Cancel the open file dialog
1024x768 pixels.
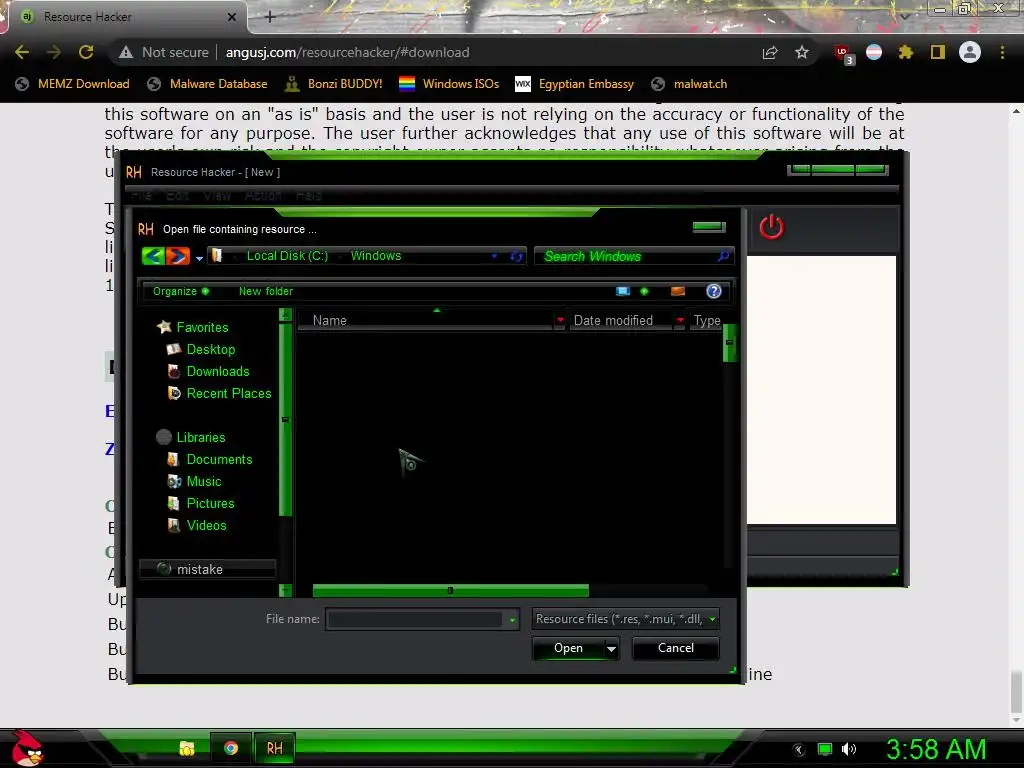tap(676, 648)
